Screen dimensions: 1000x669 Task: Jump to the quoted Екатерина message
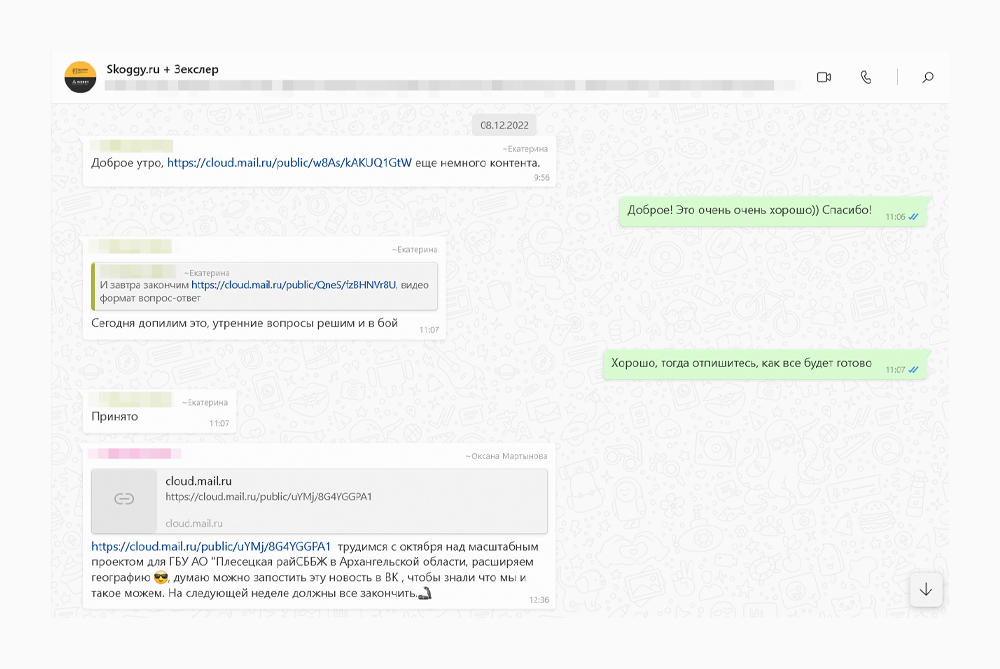(265, 285)
